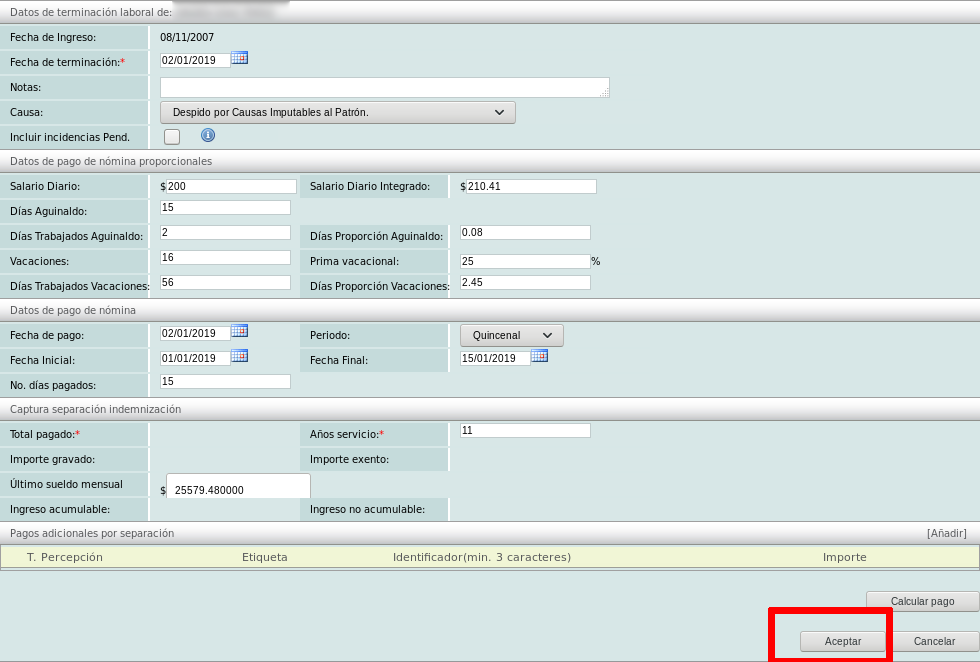This screenshot has height=662, width=980.
Task: Click the Añadir link for additional payments
Action: click(946, 533)
